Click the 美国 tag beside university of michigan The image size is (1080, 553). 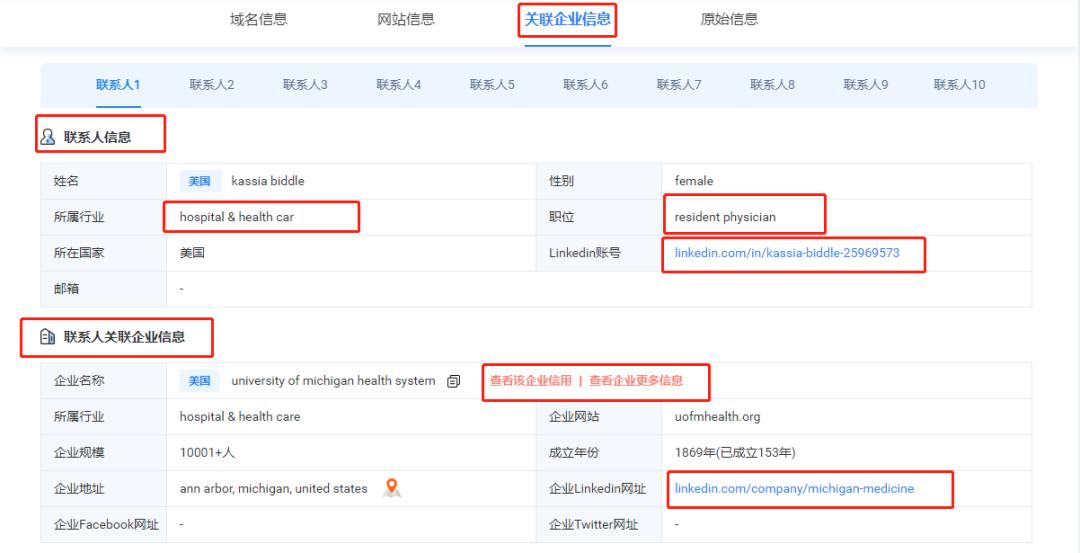tap(200, 381)
